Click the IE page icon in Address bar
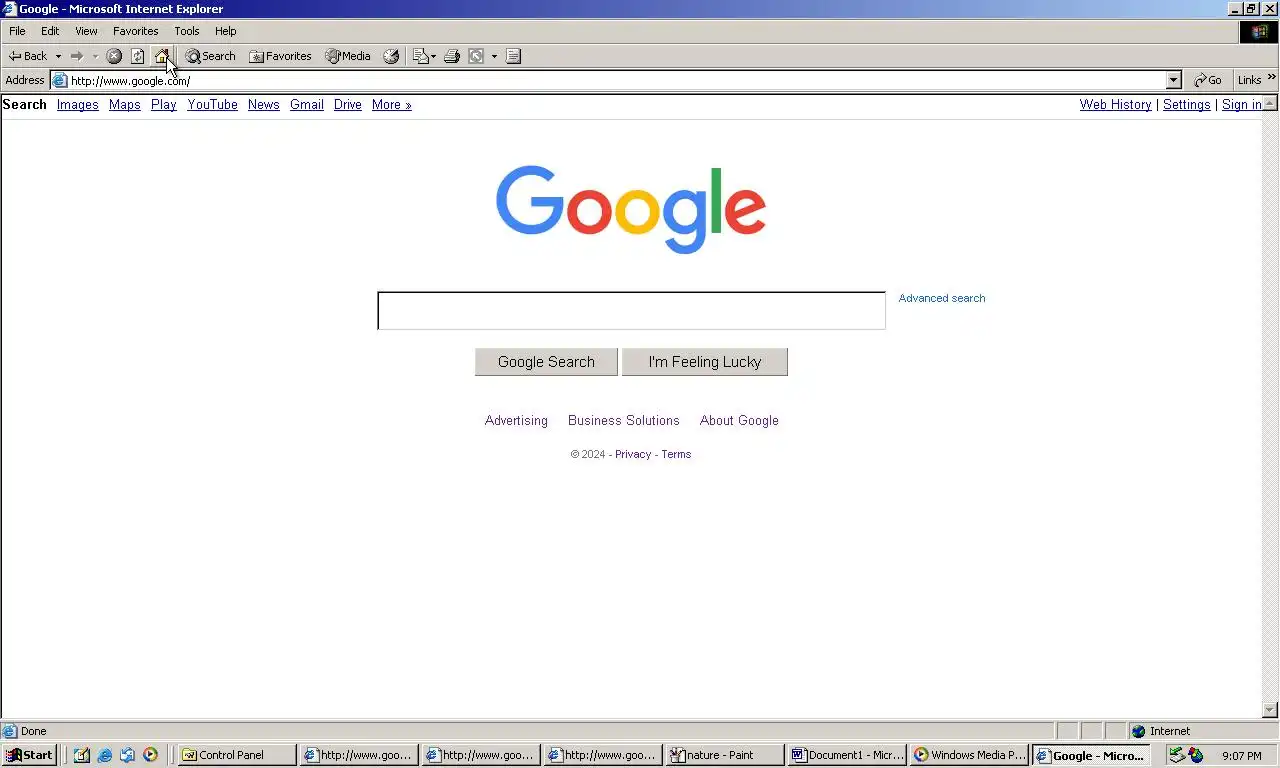 (x=60, y=81)
